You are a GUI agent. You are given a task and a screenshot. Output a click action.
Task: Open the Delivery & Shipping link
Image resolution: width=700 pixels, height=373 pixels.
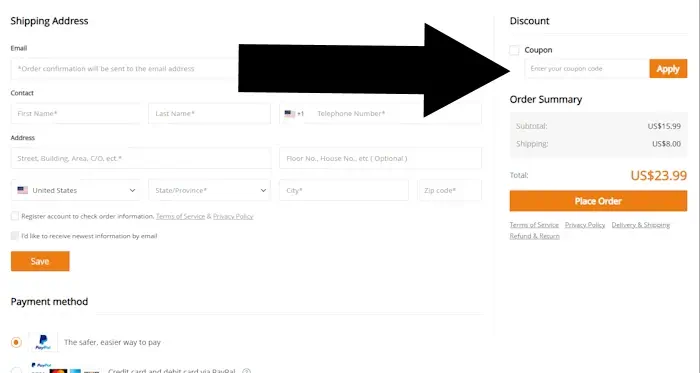[x=641, y=225]
